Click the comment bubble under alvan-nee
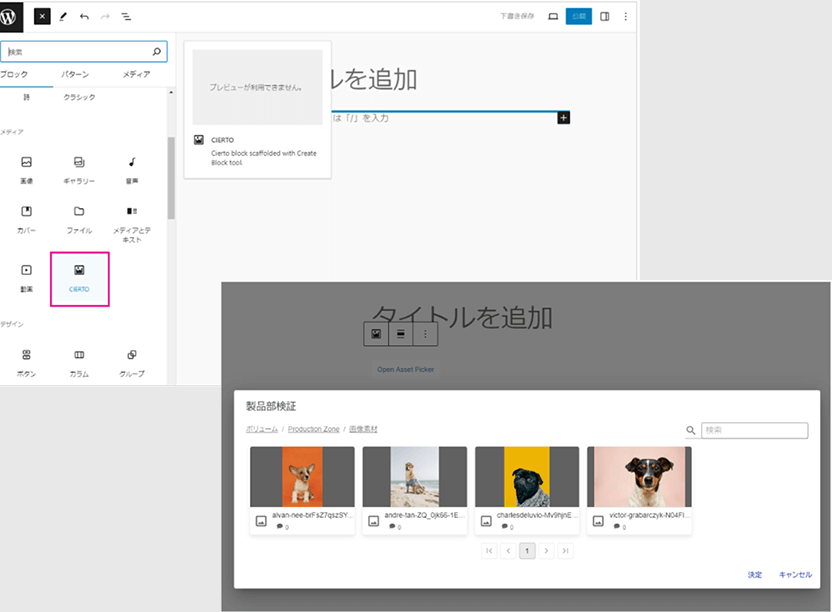 coord(280,527)
